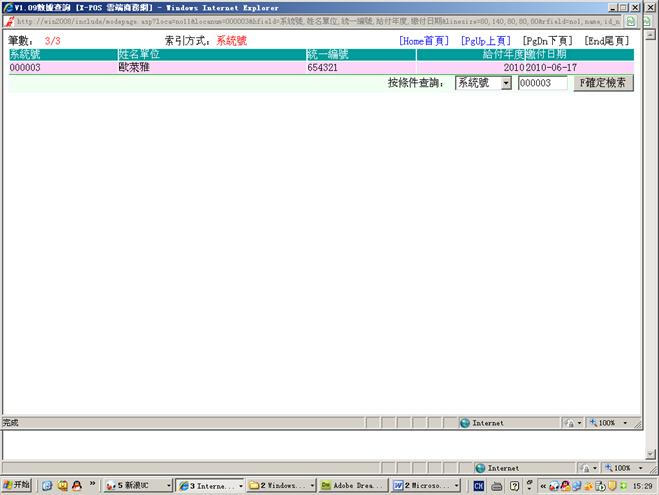Click the system clock showing 15:29
Viewport: 659px width, 495px height.
click(642, 486)
